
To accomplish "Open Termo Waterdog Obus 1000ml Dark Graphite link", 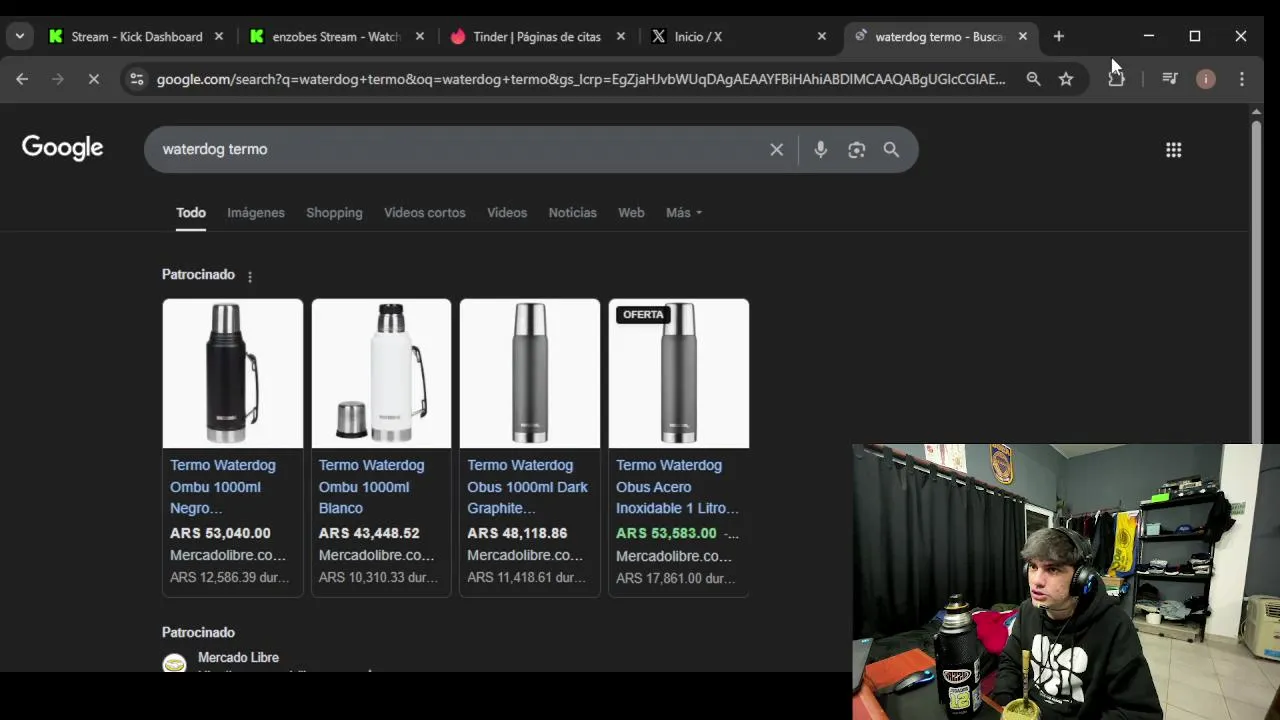I will pos(528,486).
